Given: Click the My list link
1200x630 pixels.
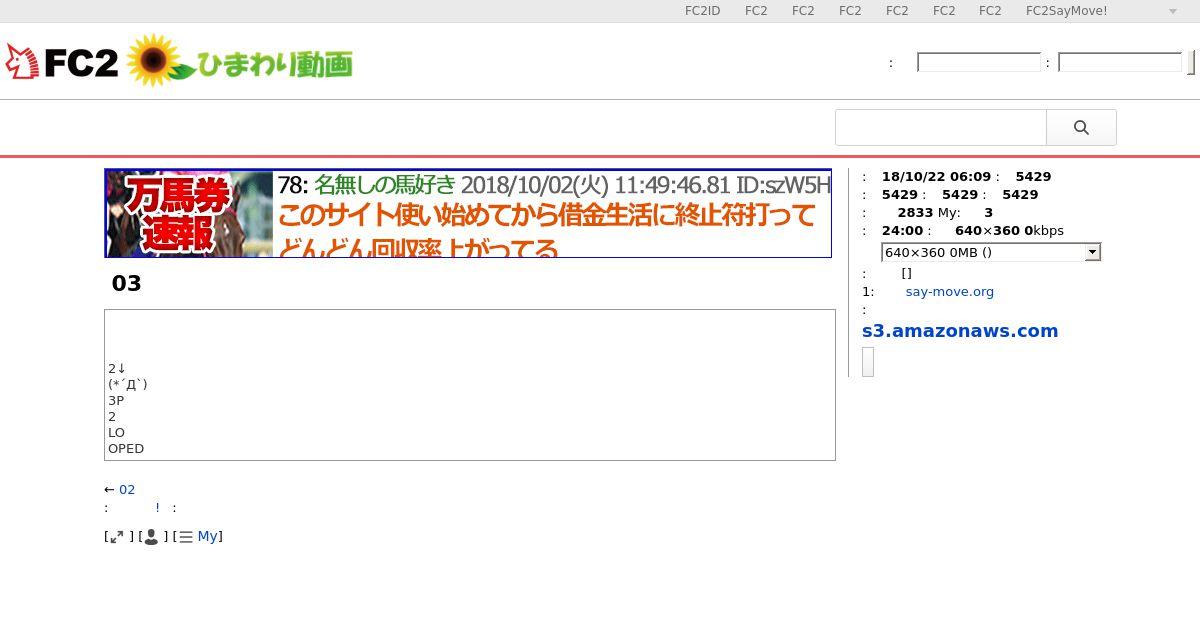Looking at the screenshot, I should click(207, 537).
